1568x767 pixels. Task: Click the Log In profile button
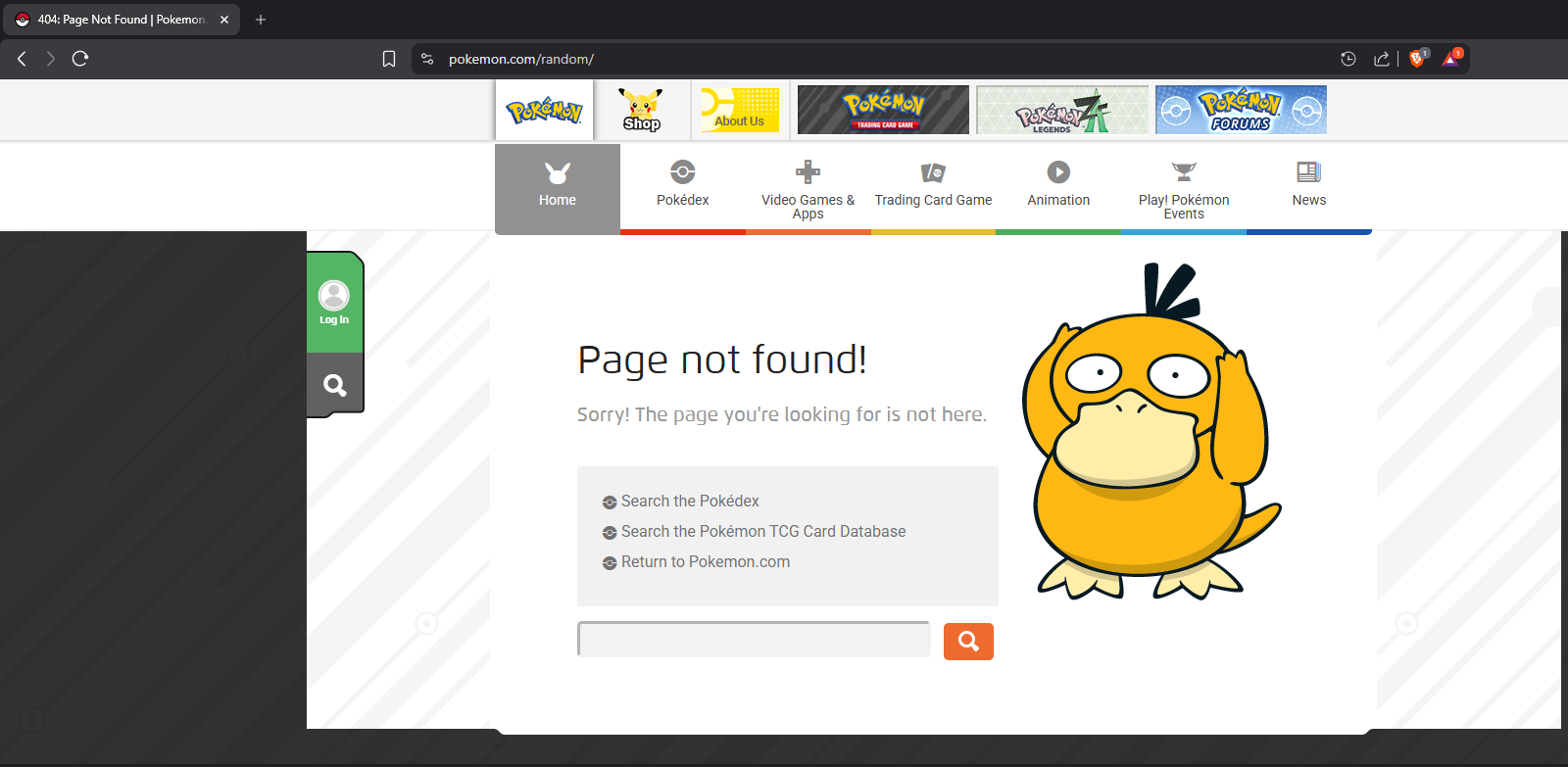[x=334, y=303]
